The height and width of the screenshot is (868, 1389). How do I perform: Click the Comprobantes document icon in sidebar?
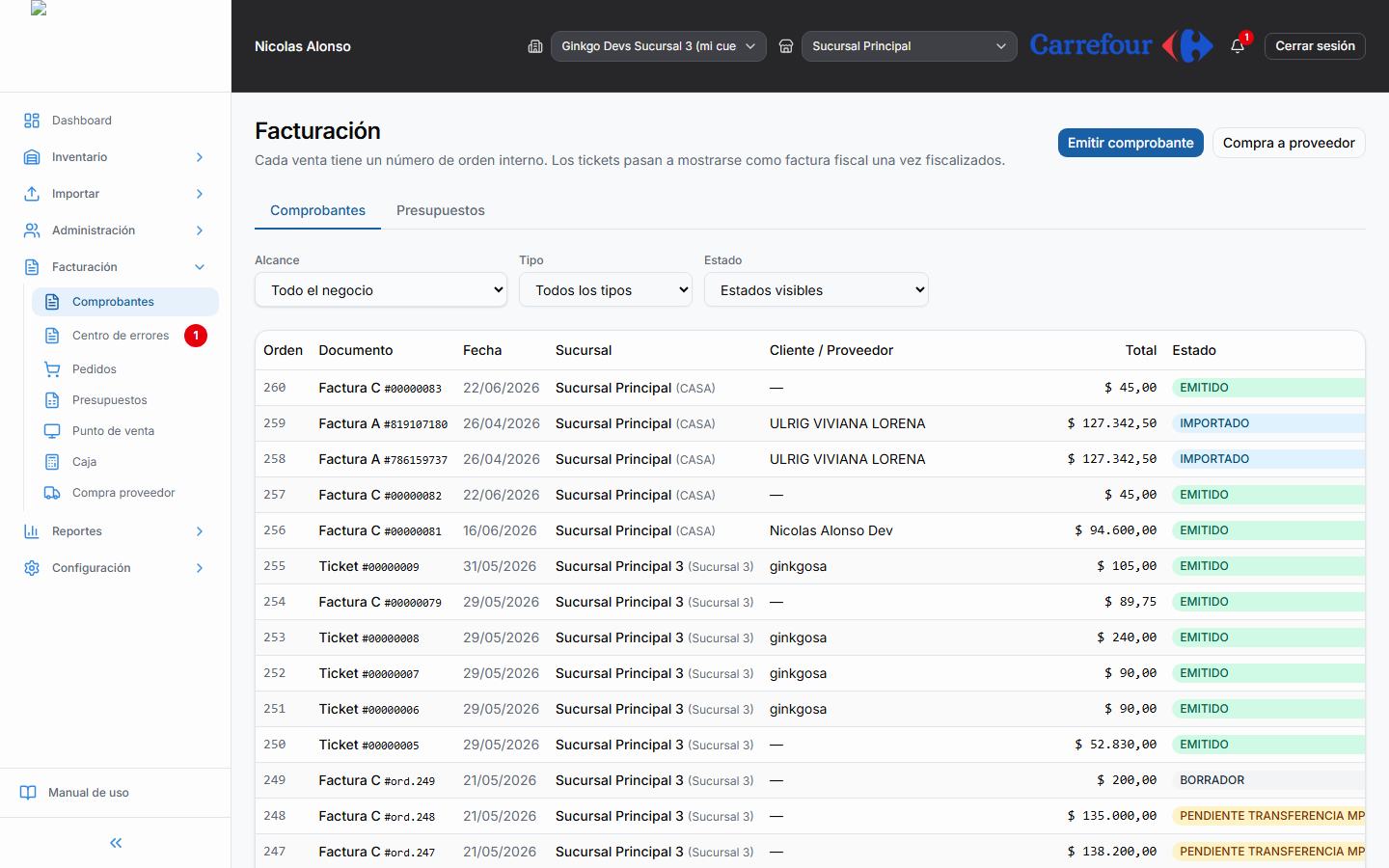coord(52,302)
